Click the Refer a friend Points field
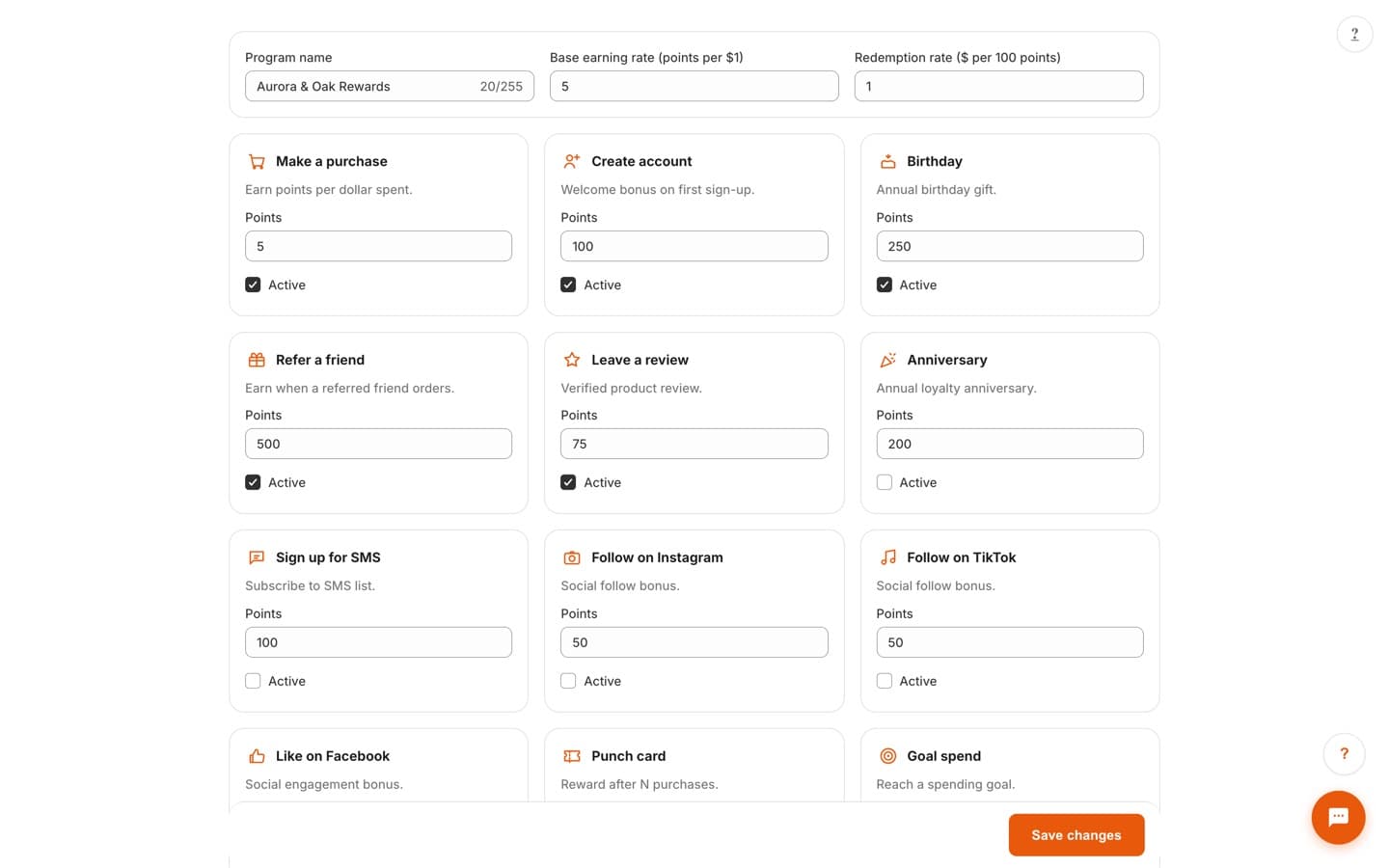The height and width of the screenshot is (868, 1389). pos(378,444)
